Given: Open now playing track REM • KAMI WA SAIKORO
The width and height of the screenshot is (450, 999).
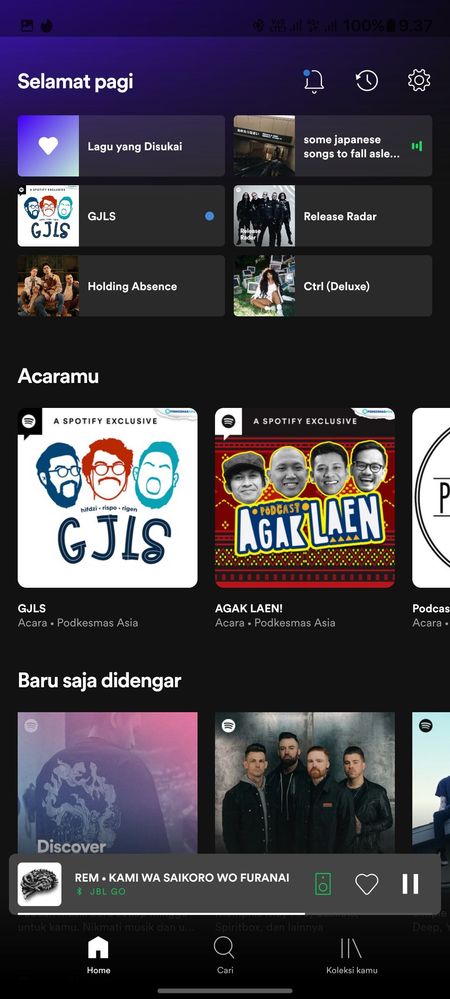Looking at the screenshot, I should [x=182, y=877].
